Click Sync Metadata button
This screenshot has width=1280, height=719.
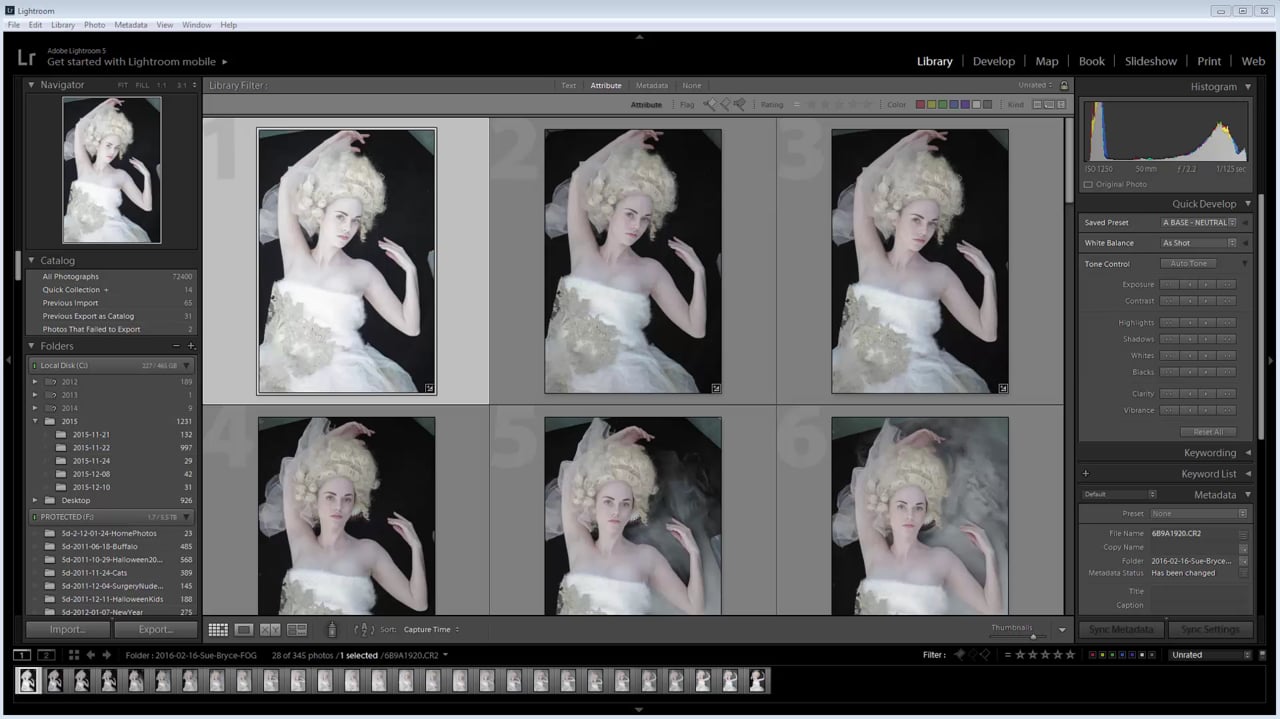pos(1120,630)
